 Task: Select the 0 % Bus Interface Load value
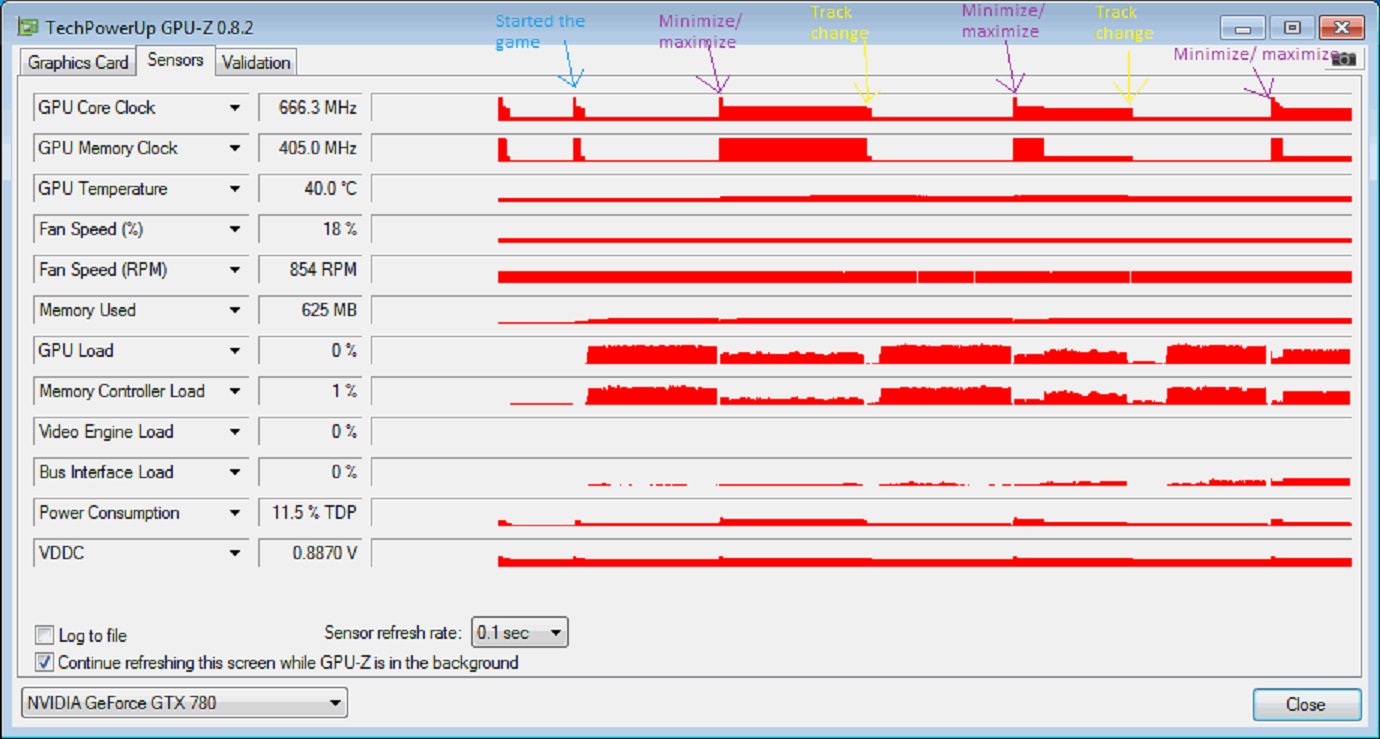(x=310, y=472)
